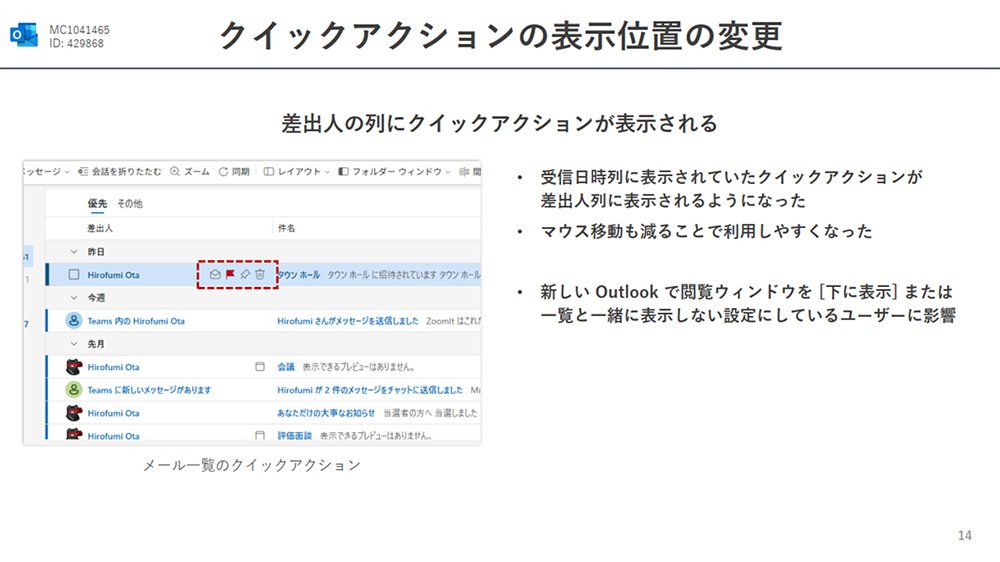Open the メッセージ dropdown at the toolbar's left edge
Image resolution: width=1000 pixels, height=562 pixels.
point(46,172)
